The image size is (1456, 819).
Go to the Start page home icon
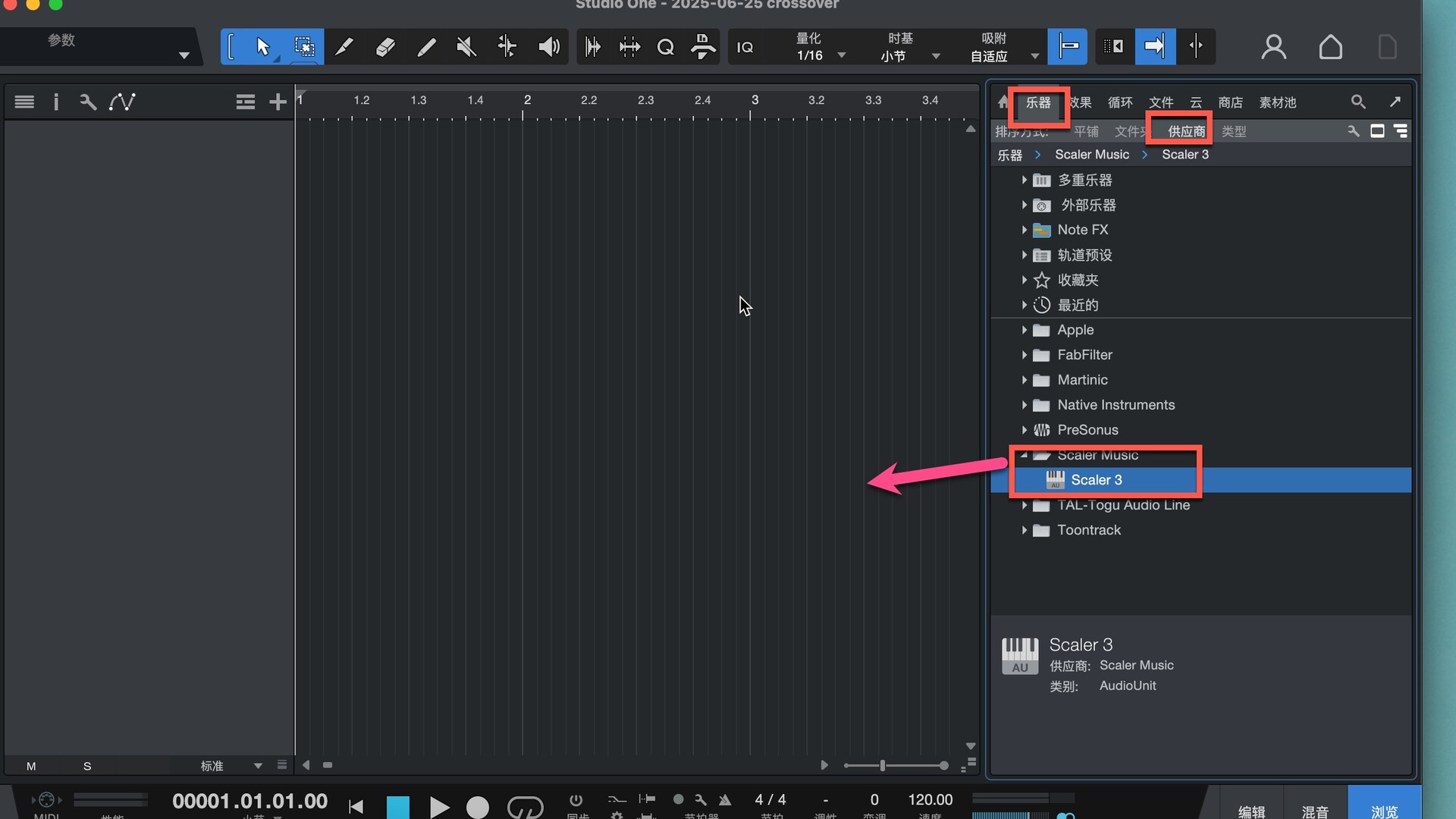(x=1330, y=47)
